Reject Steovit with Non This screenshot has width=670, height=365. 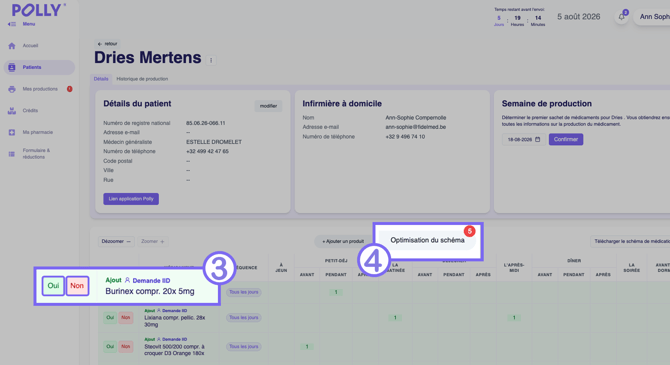click(x=126, y=347)
